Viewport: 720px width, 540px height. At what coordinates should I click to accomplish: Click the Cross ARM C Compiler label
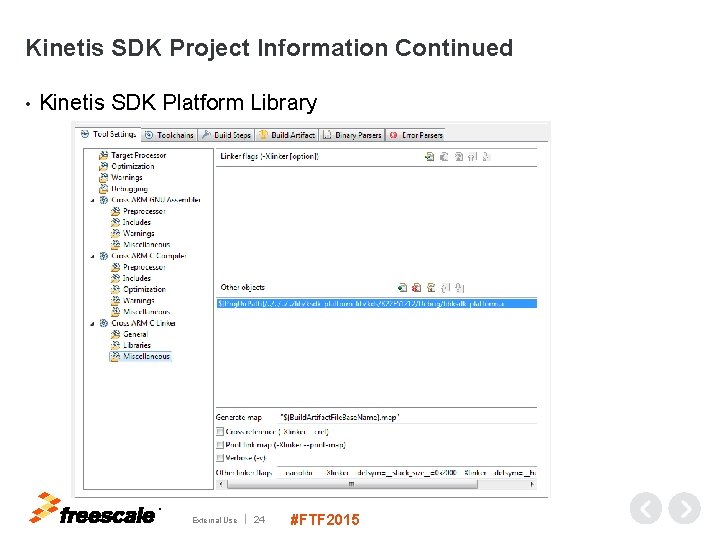149,256
